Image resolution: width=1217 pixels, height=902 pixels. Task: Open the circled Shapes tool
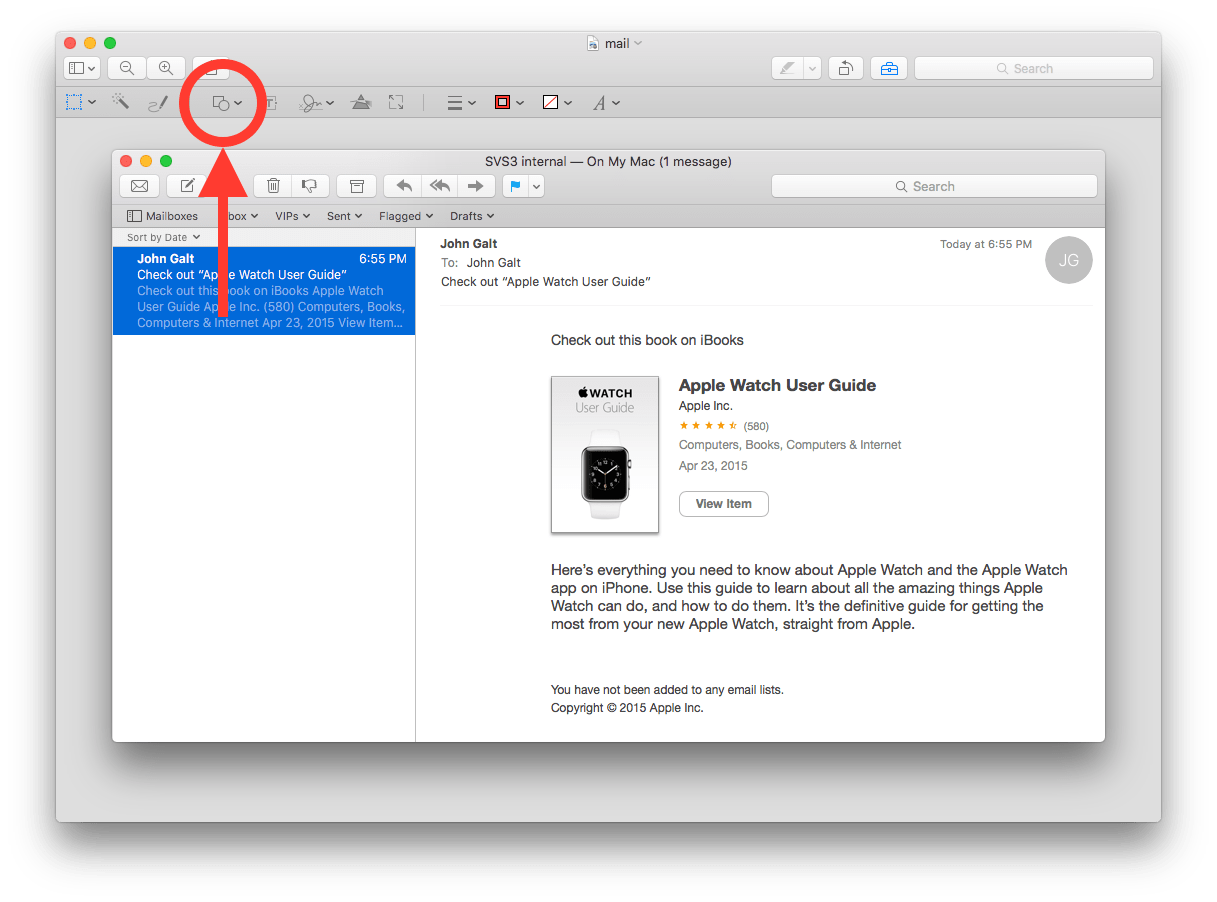(222, 101)
